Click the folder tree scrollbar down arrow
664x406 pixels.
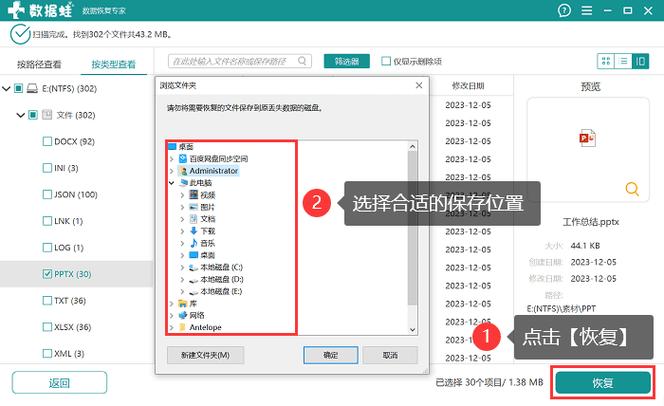point(412,329)
